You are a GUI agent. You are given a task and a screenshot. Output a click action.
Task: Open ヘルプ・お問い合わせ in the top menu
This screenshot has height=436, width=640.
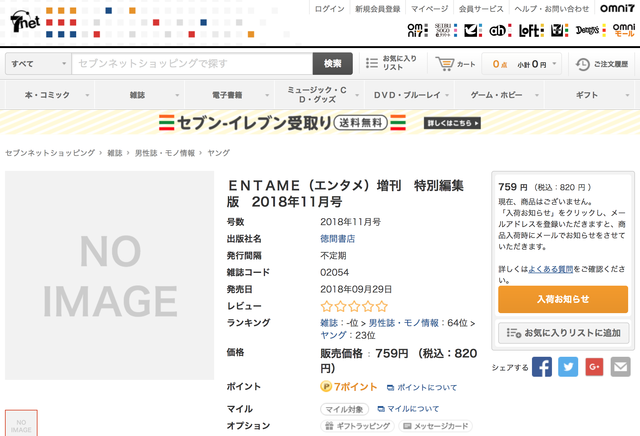pyautogui.click(x=552, y=9)
